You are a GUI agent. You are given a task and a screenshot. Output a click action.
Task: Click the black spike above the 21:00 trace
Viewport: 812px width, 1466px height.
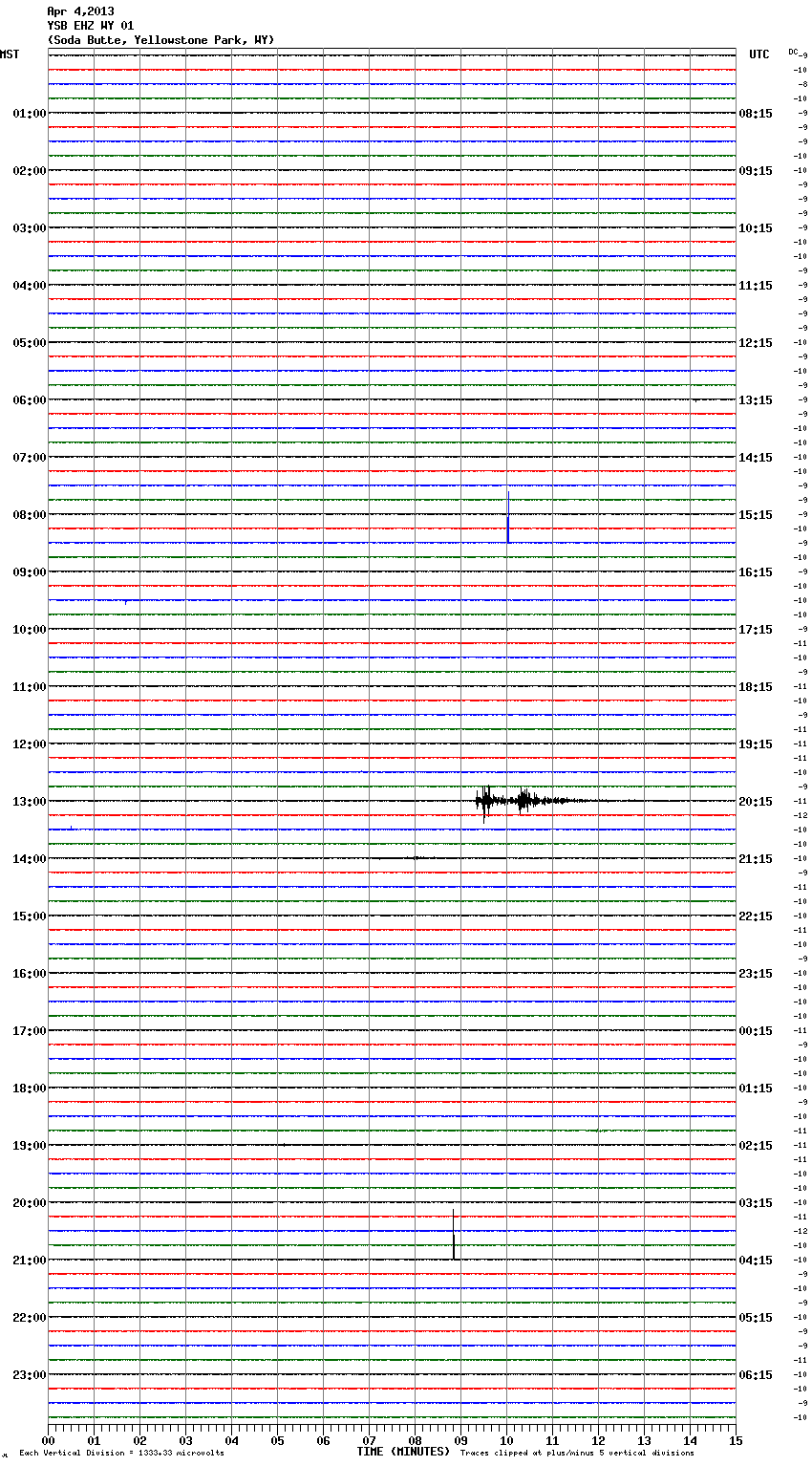(x=453, y=1234)
